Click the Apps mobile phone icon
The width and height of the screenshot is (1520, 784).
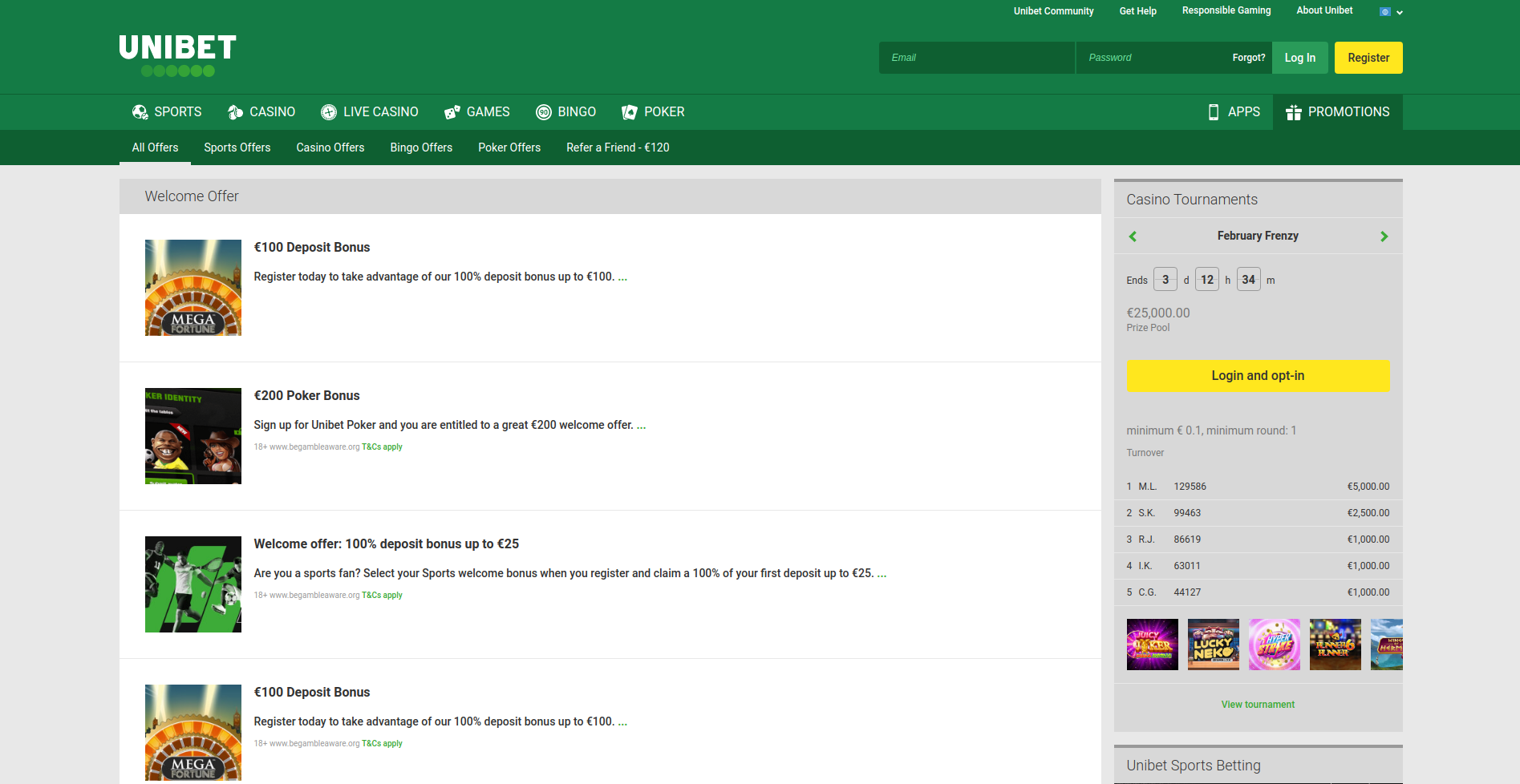pyautogui.click(x=1214, y=112)
